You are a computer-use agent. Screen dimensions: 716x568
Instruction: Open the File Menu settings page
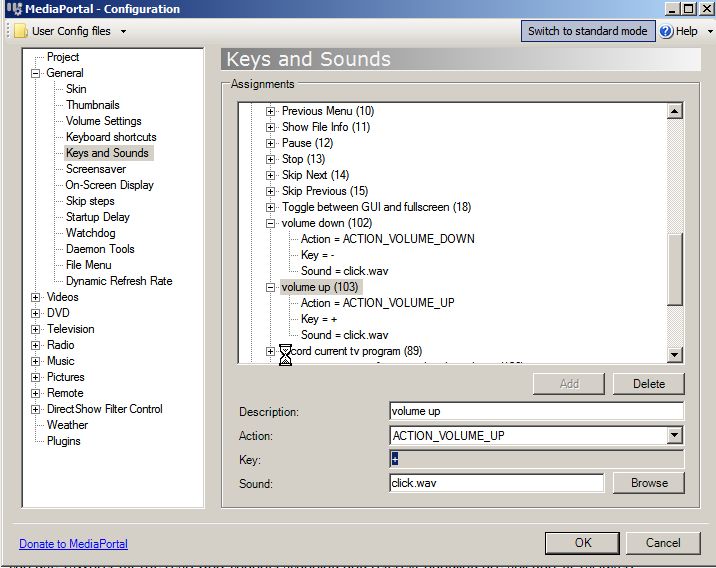89,265
